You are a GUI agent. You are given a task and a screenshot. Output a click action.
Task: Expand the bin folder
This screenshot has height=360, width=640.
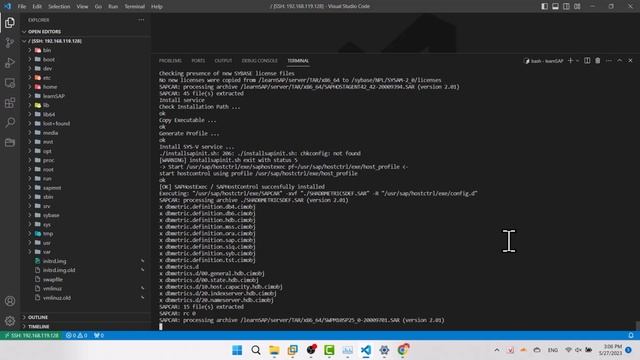tap(86, 50)
